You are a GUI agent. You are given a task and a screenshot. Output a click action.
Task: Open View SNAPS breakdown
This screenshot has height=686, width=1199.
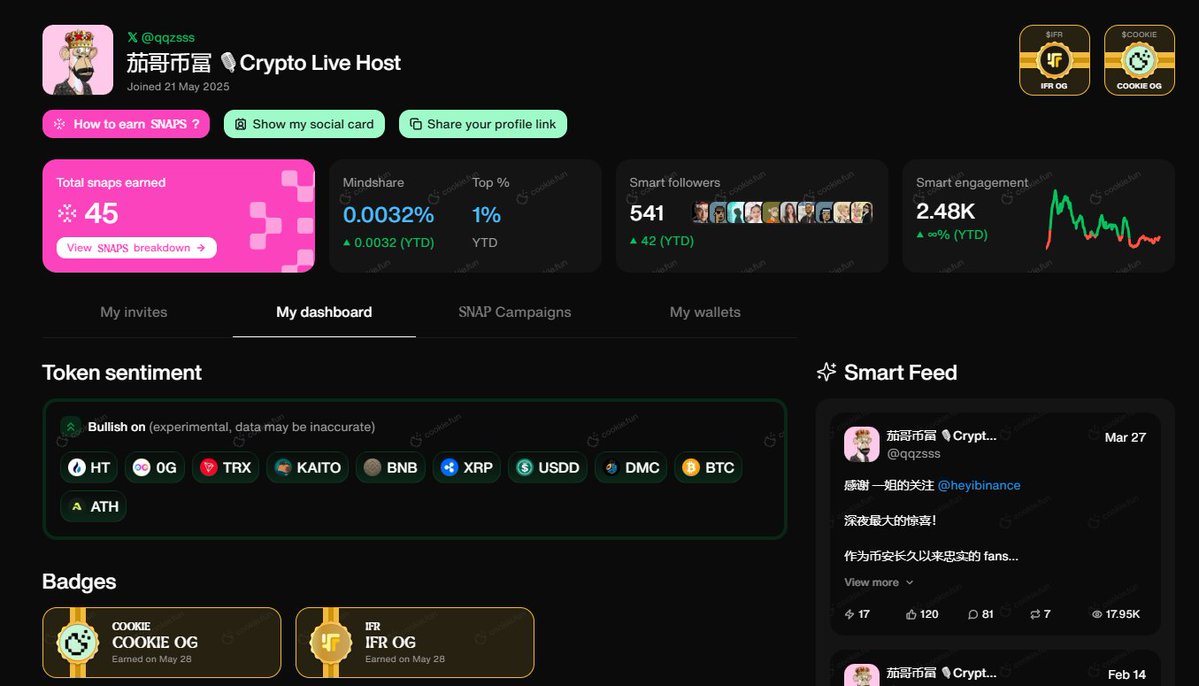[x=136, y=248]
